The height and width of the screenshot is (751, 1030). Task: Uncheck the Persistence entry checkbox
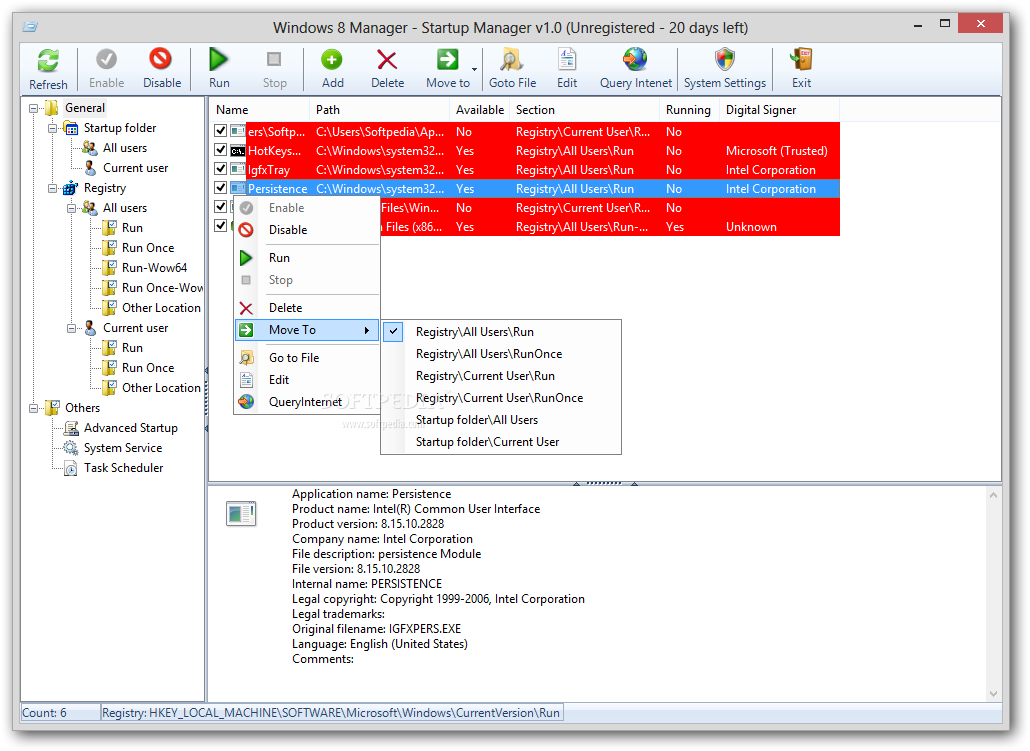221,188
